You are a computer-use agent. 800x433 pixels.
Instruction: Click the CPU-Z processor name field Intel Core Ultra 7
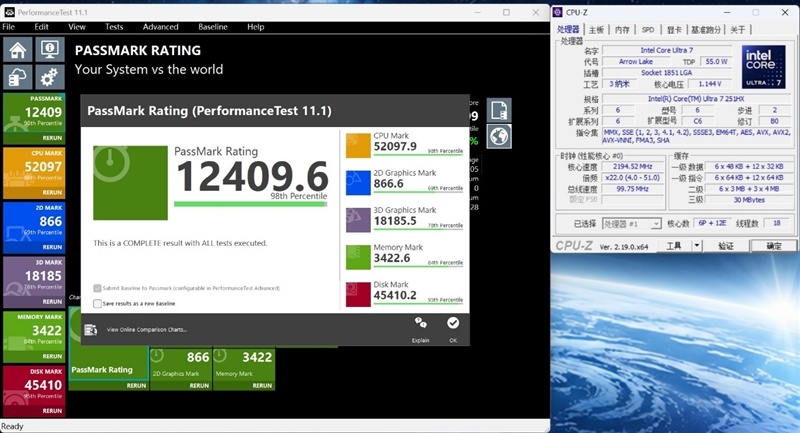tap(666, 50)
